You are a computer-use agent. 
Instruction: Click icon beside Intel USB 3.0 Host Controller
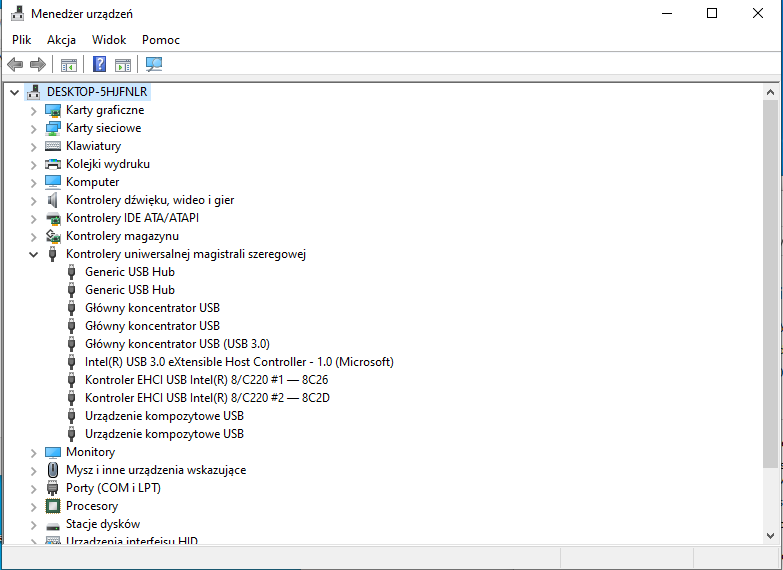pyautogui.click(x=71, y=362)
